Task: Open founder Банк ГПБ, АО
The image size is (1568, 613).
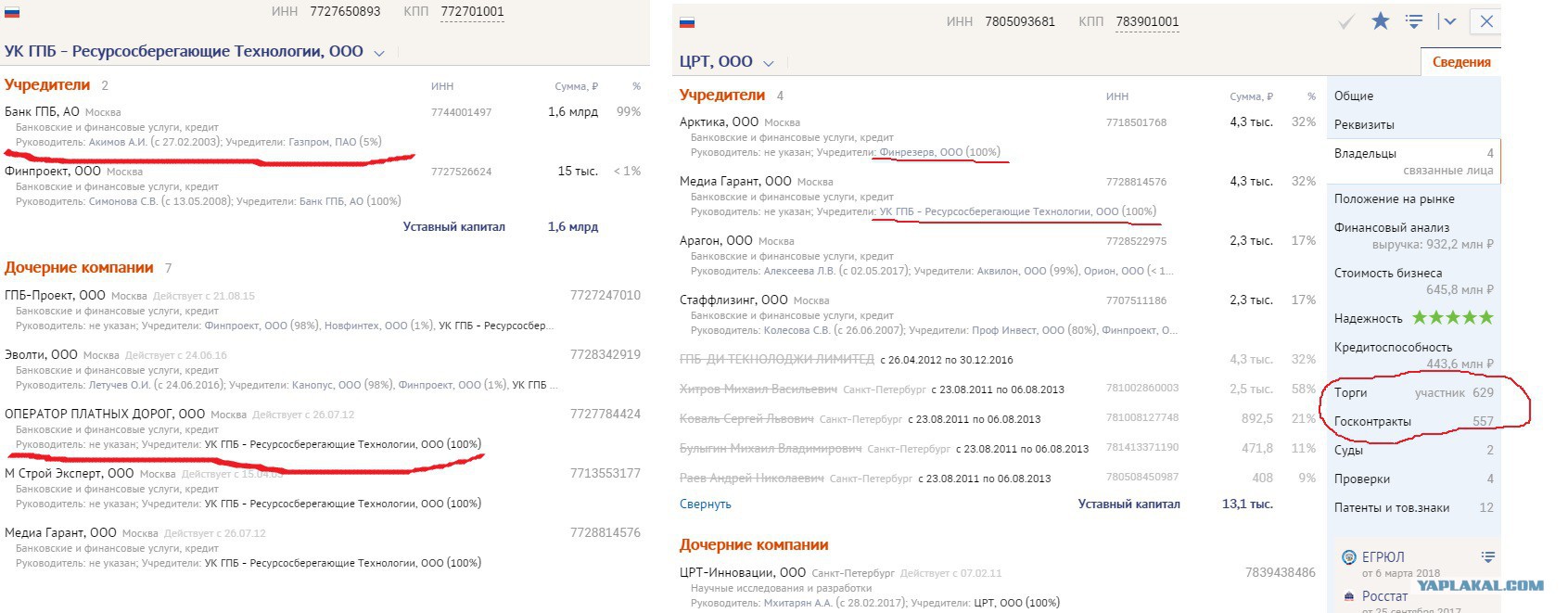Action: (x=42, y=112)
